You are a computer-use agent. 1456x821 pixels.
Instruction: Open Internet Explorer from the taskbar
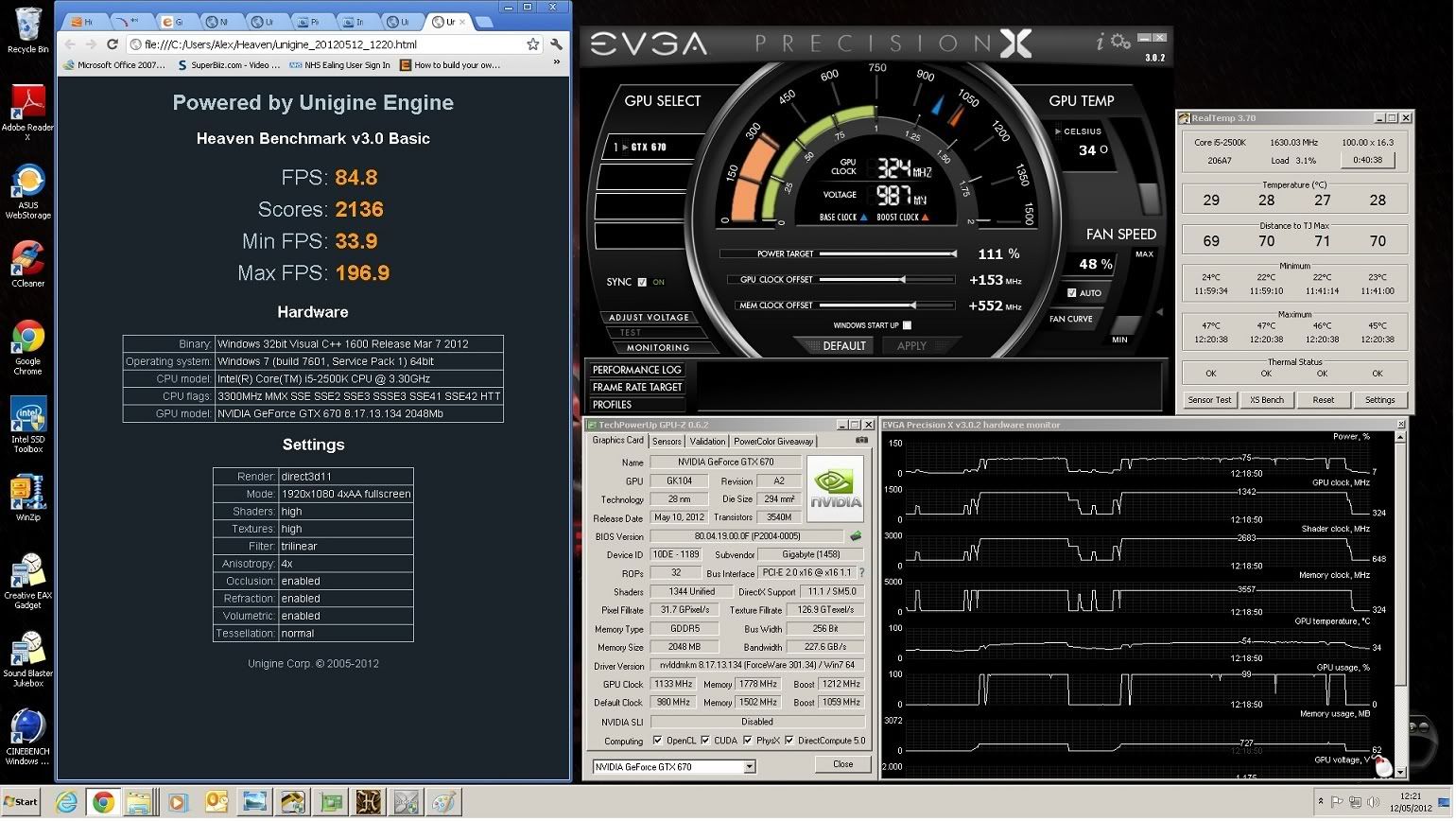66,803
